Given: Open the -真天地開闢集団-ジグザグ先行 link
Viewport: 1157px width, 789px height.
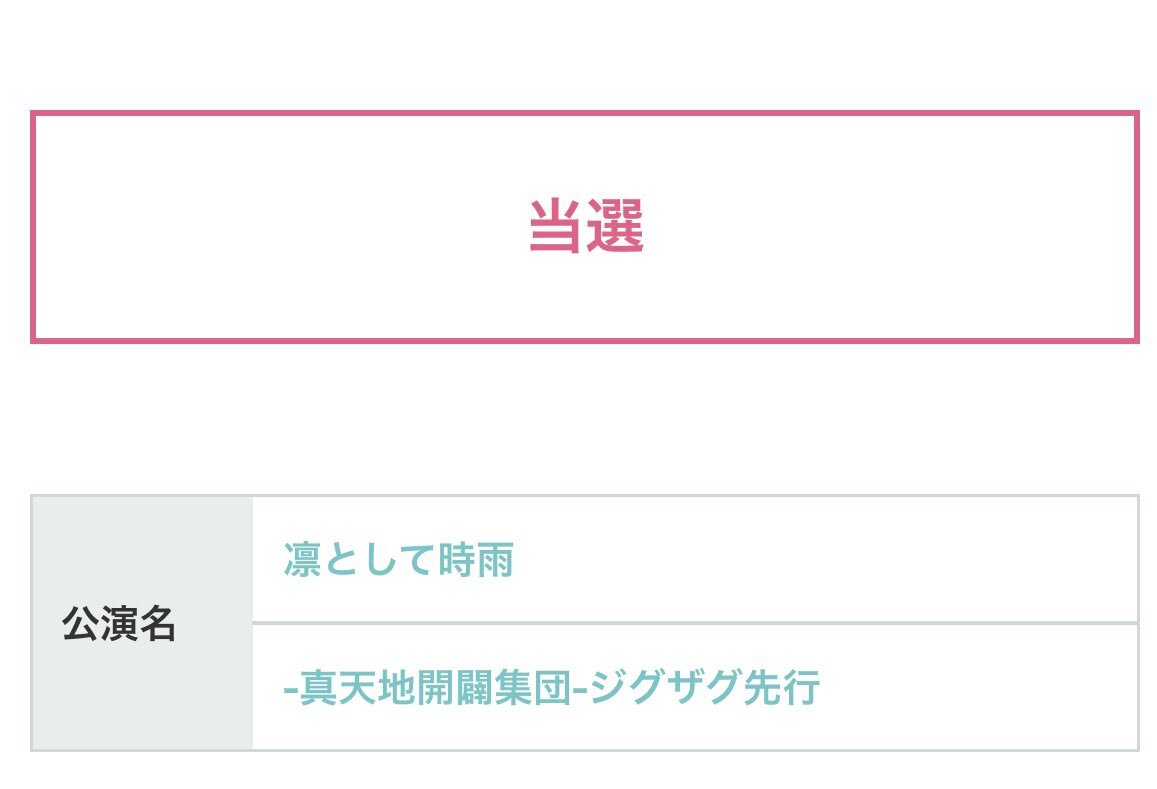Looking at the screenshot, I should click(x=552, y=689).
